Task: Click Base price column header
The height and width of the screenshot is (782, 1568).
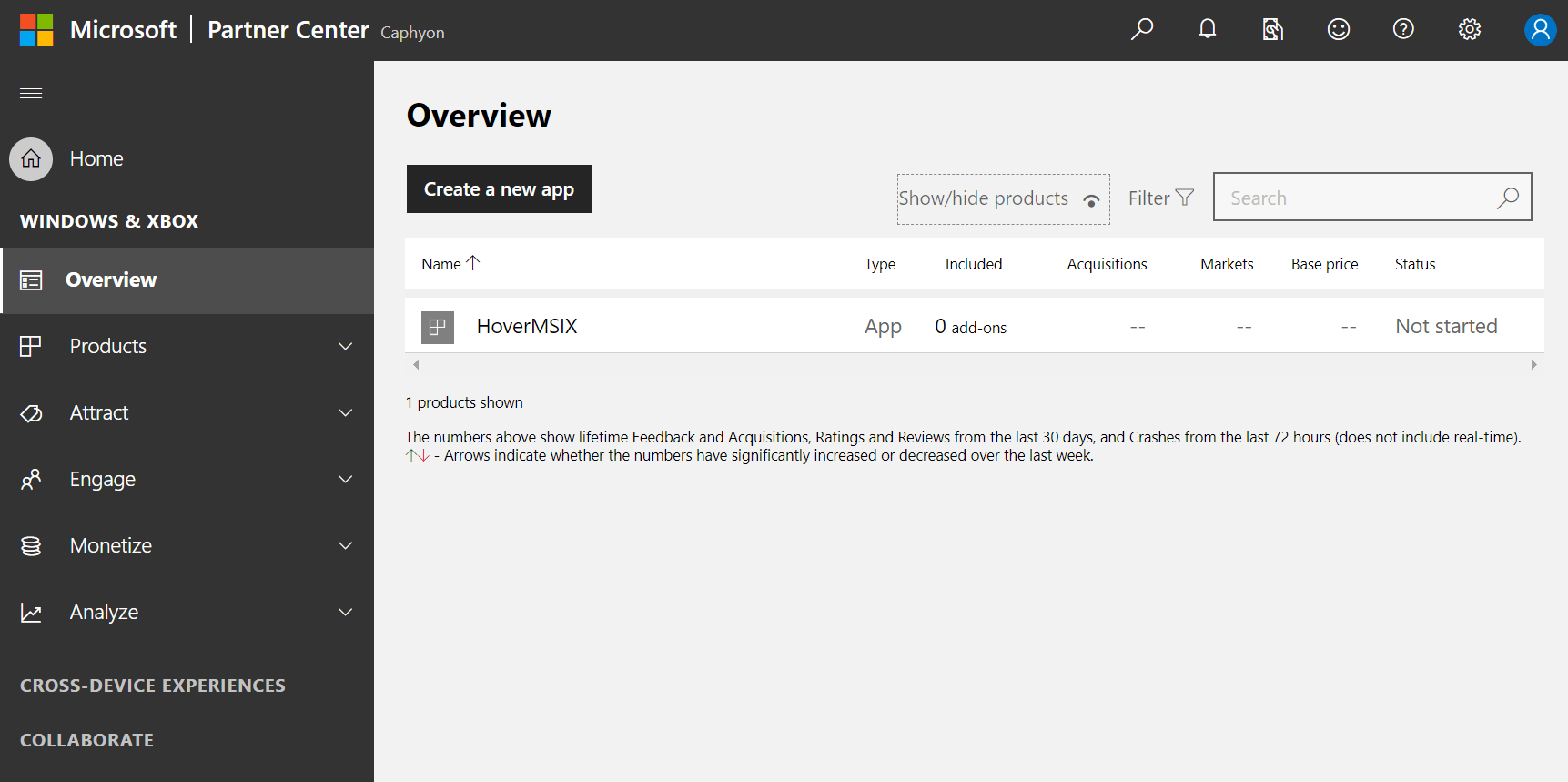Action: [1324, 264]
